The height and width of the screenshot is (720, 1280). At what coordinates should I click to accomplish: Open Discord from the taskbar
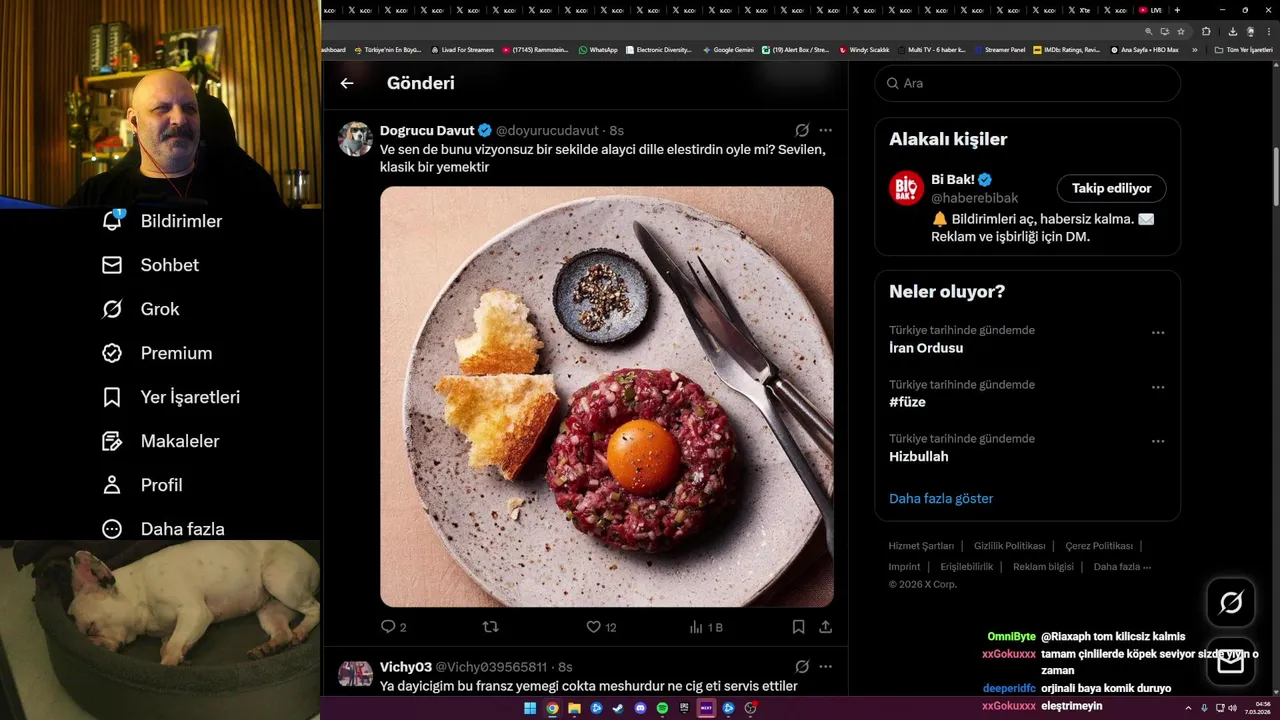[x=640, y=708]
